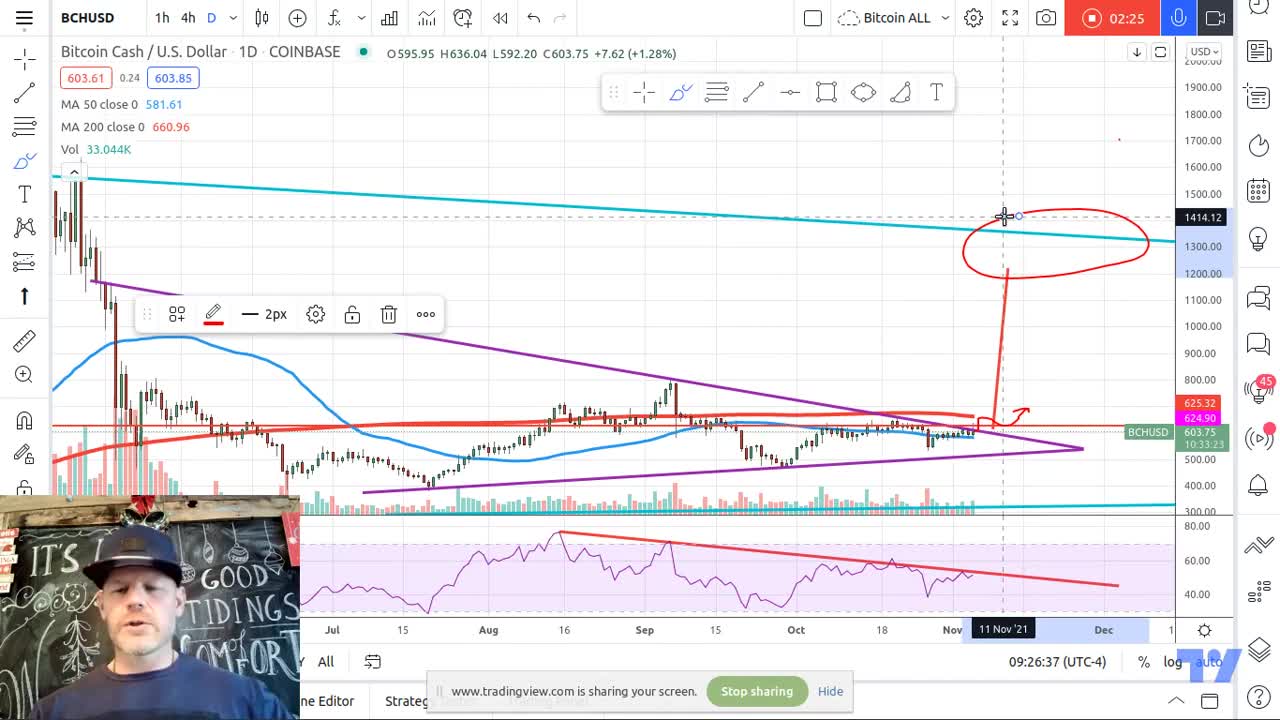Select the 1h timeframe

click(162, 18)
